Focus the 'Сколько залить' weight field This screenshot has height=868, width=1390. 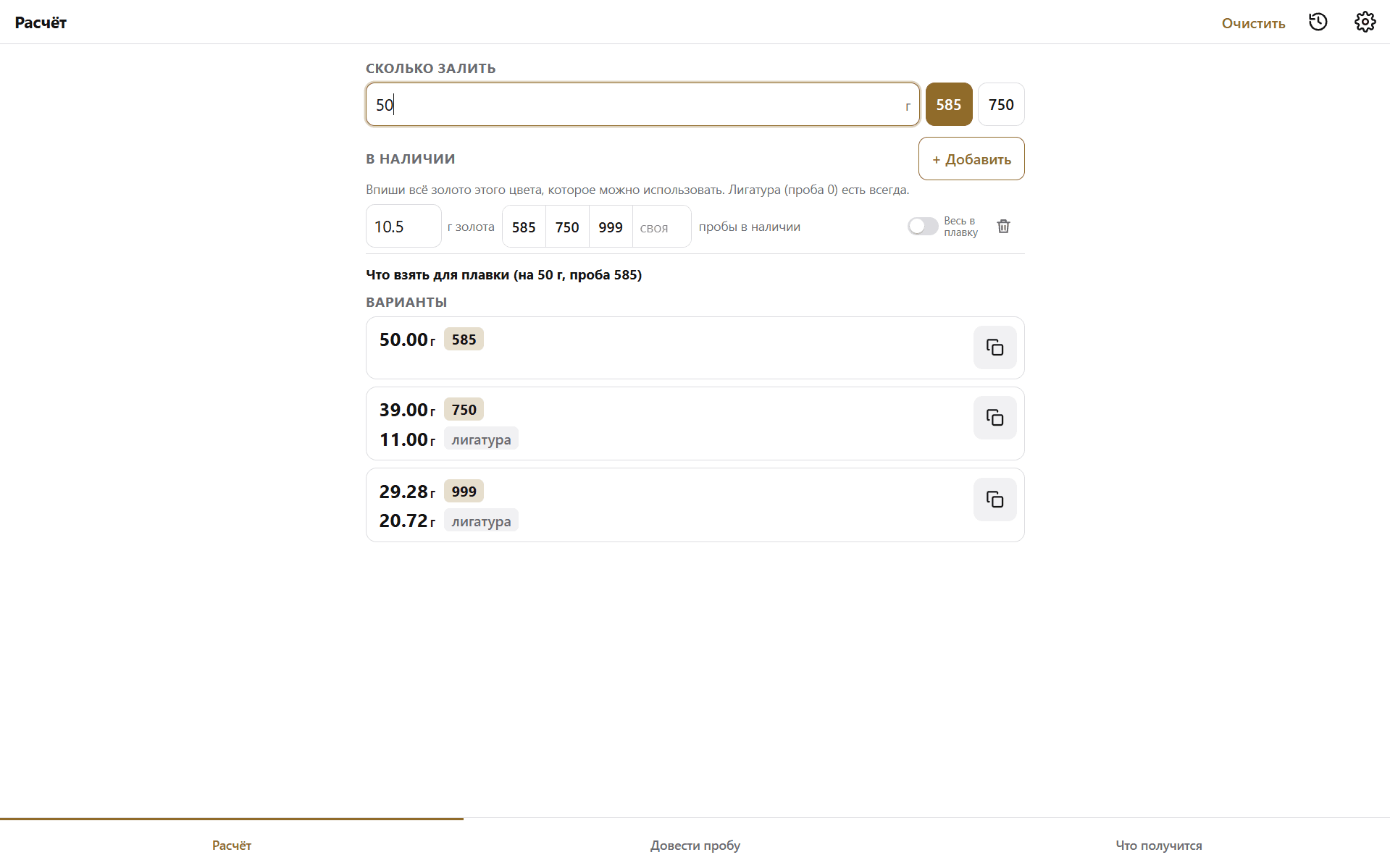[x=642, y=104]
